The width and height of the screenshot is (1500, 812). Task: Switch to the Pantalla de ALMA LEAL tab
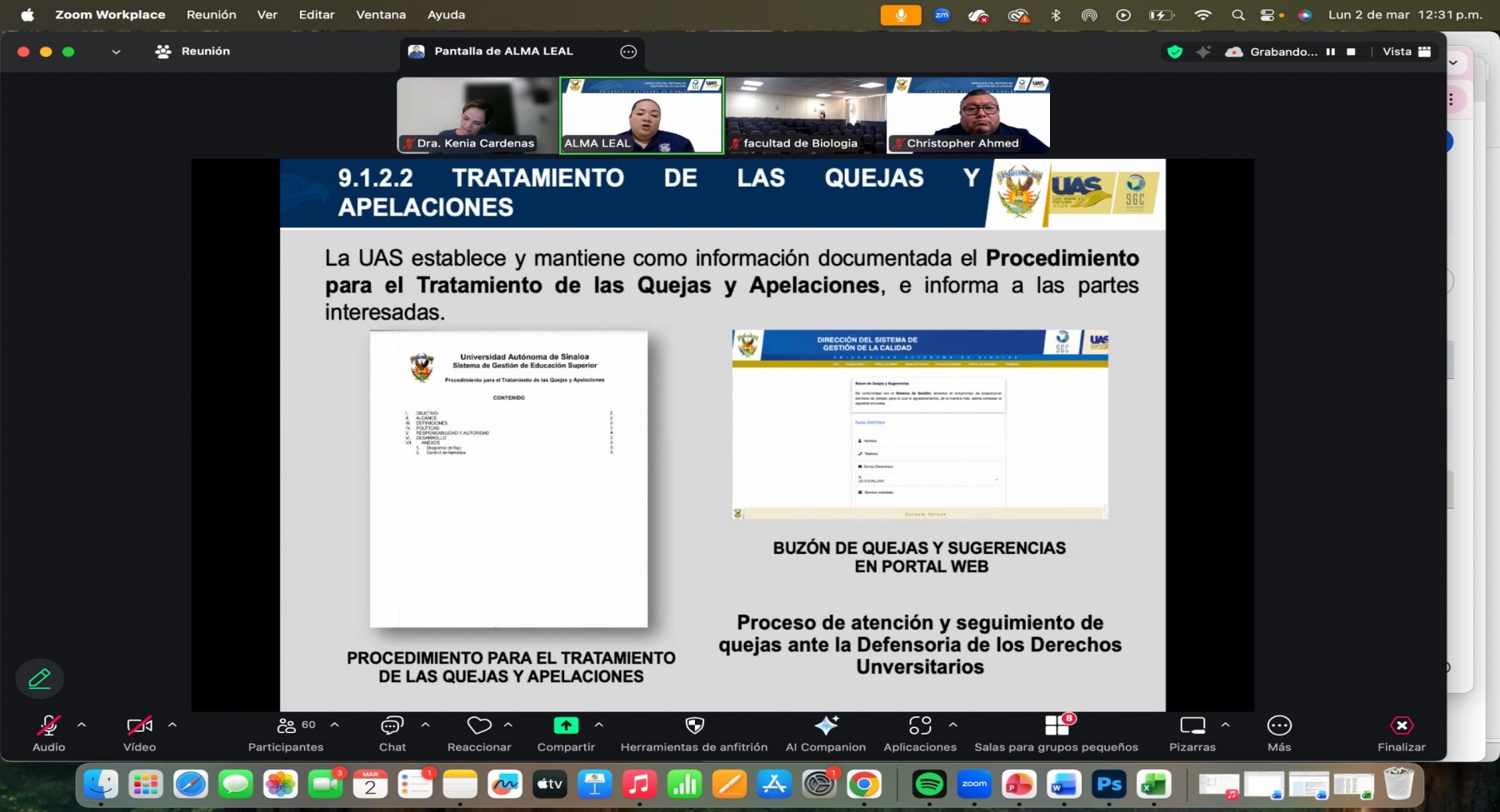click(x=503, y=51)
